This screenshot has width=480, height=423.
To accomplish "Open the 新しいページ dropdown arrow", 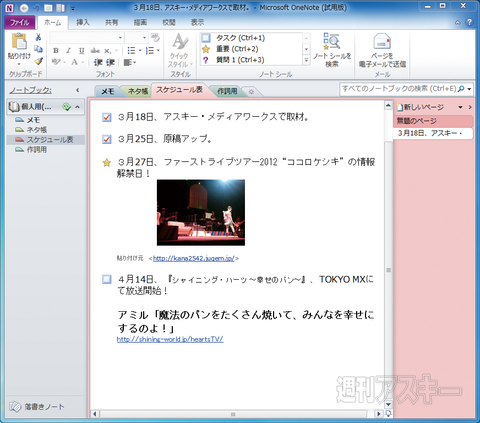I will 460,107.
